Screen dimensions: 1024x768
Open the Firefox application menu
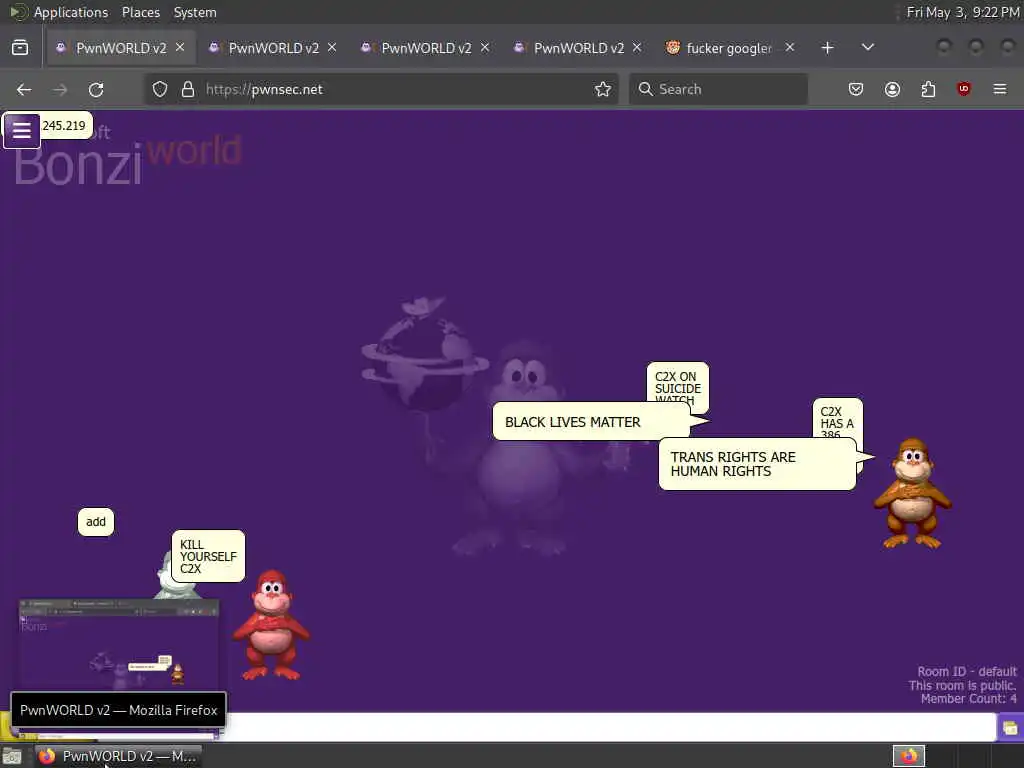(1000, 89)
